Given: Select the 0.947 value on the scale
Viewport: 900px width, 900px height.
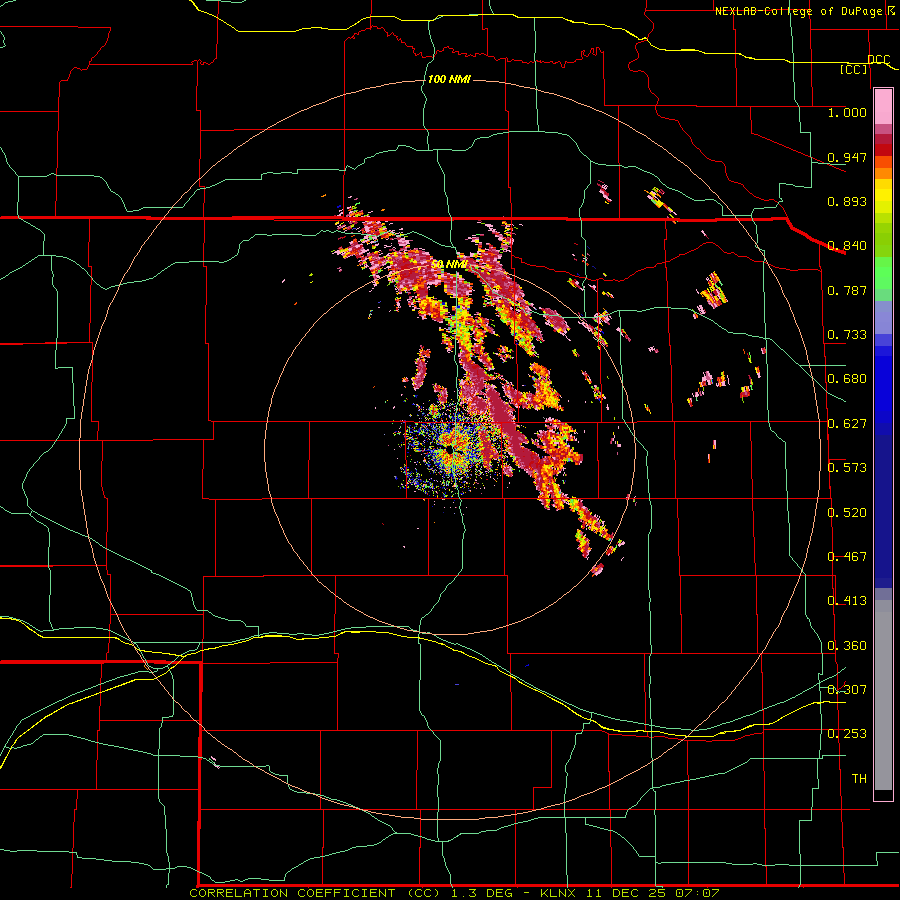Looking at the screenshot, I should pos(847,157).
